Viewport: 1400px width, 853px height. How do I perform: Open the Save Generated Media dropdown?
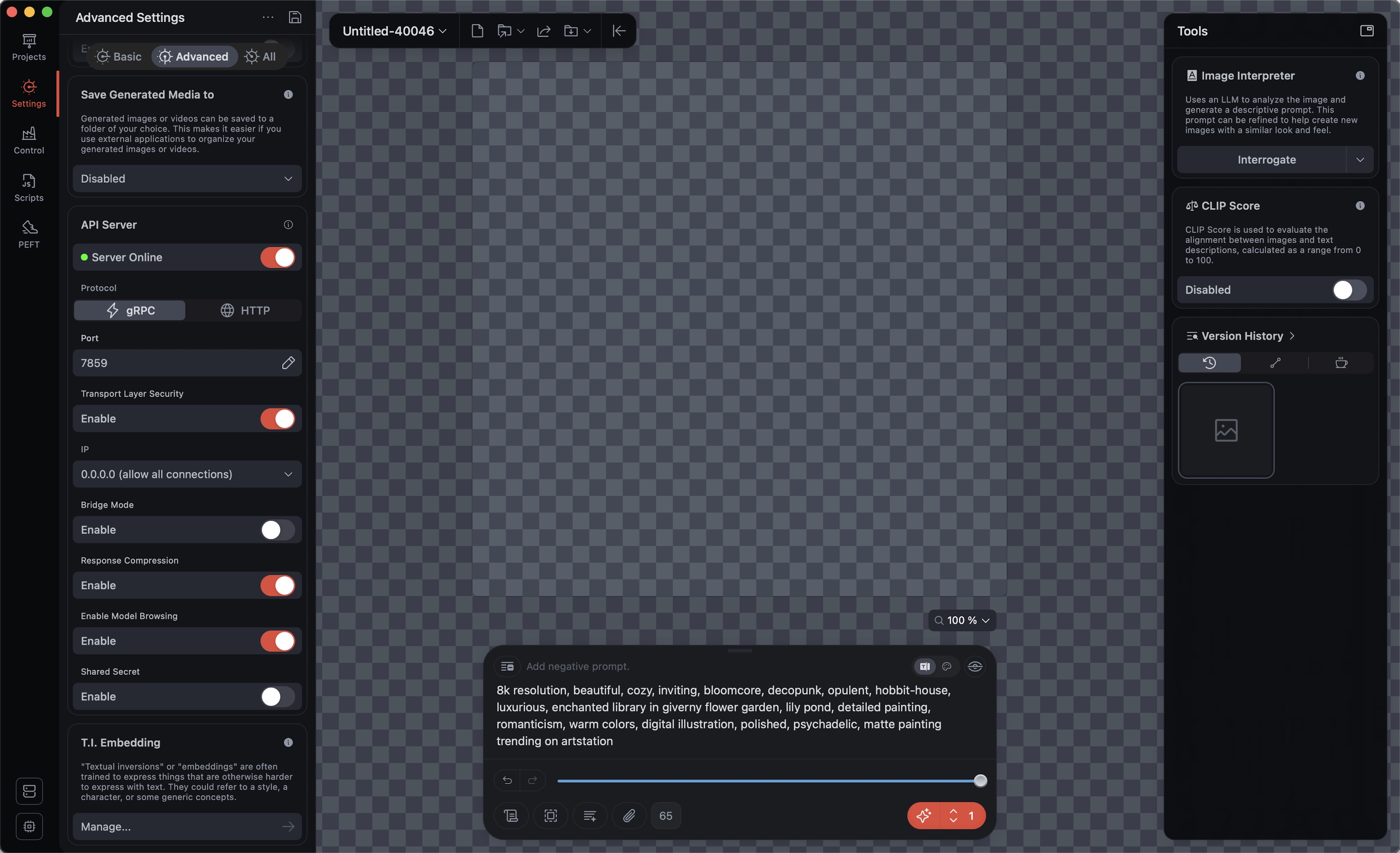point(187,179)
